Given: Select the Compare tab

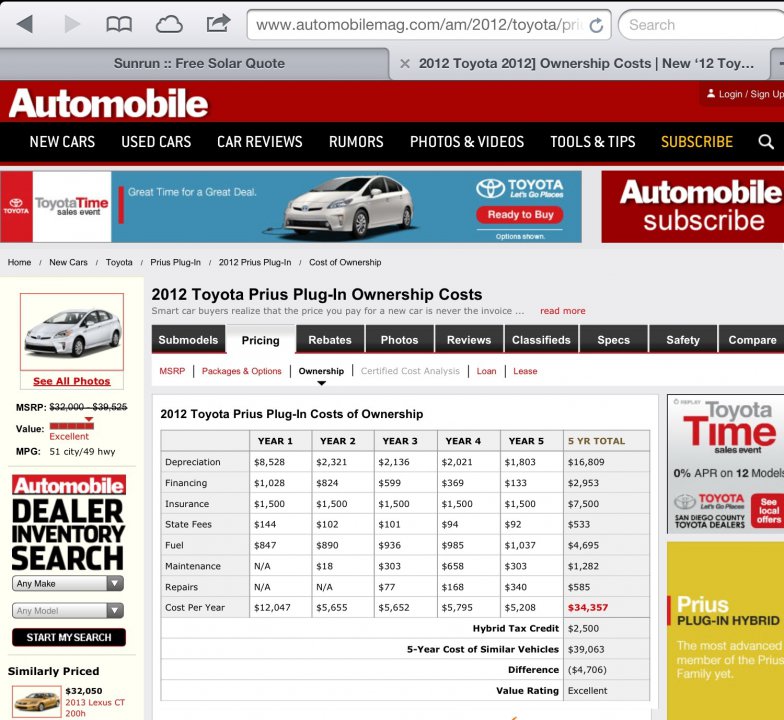Looking at the screenshot, I should click(x=752, y=339).
